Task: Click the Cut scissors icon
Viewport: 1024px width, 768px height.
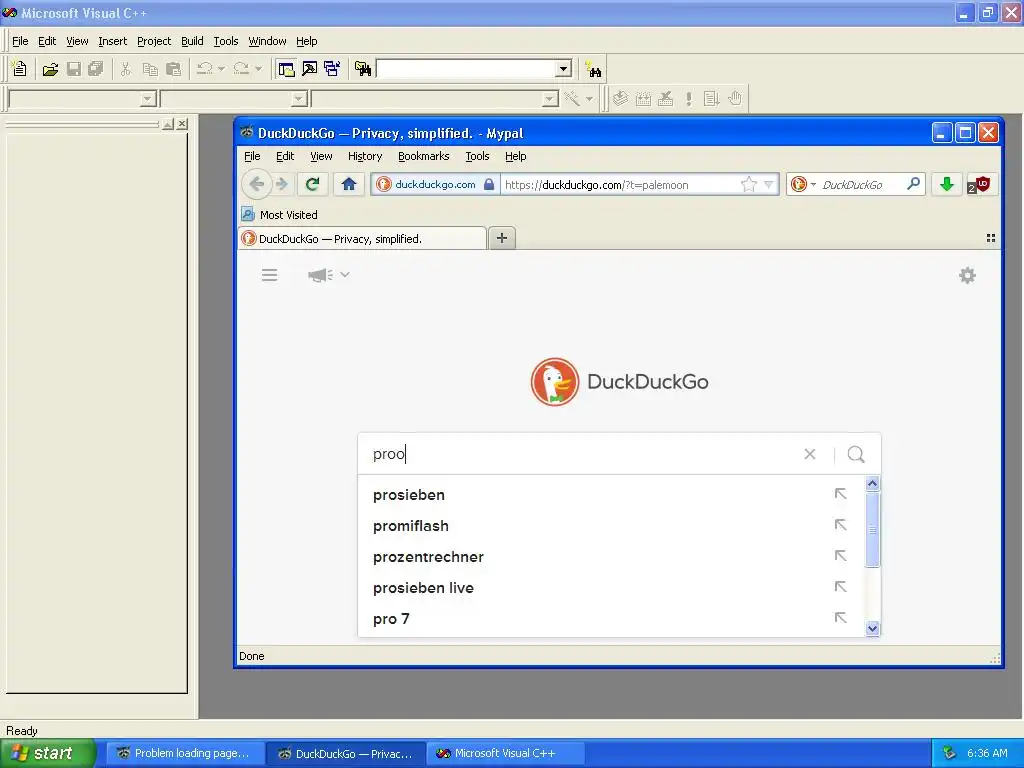Action: pyautogui.click(x=125, y=69)
